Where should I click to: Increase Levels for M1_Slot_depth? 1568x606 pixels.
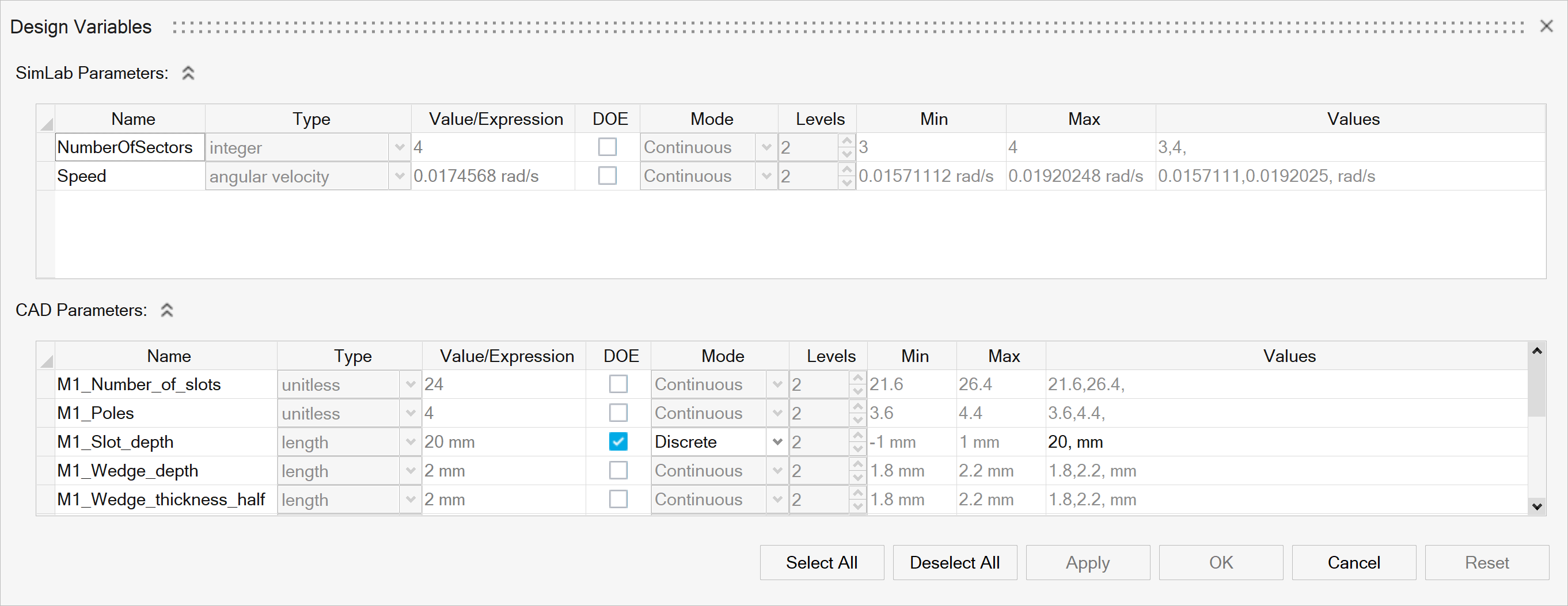pos(857,436)
